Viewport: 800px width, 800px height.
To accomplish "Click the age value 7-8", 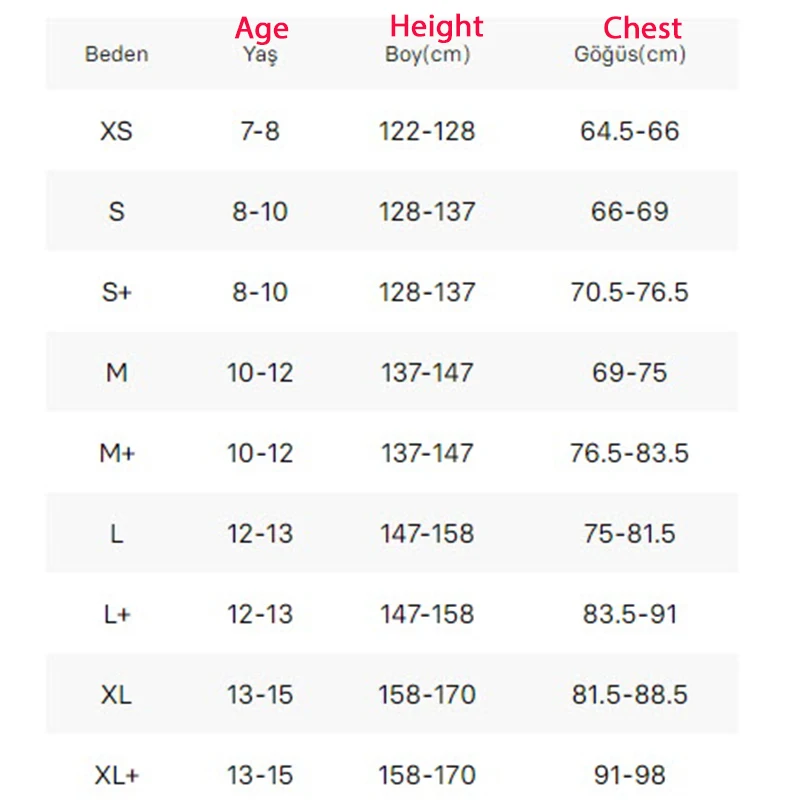I will point(260,131).
